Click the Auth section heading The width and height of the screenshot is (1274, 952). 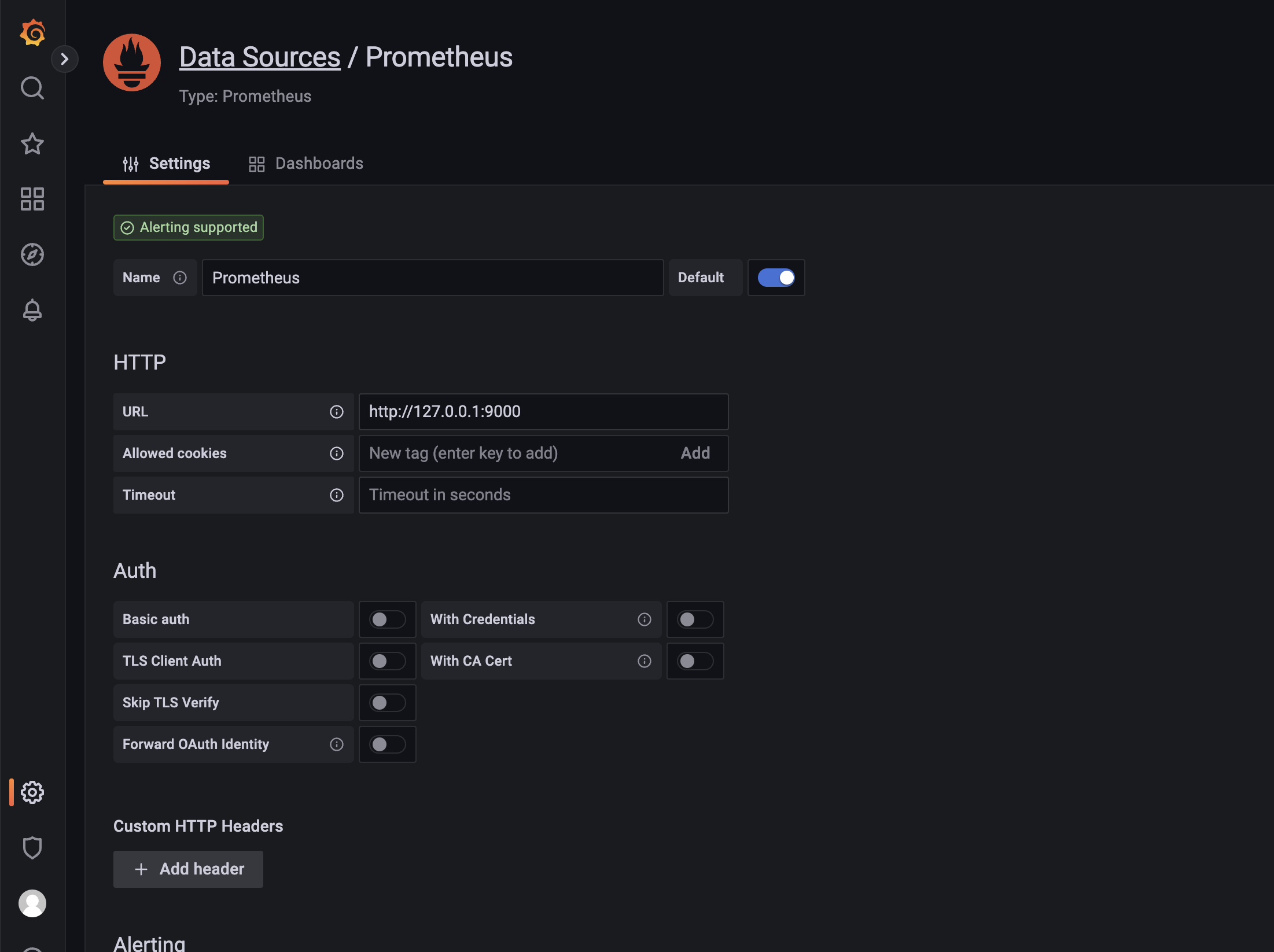(x=135, y=571)
